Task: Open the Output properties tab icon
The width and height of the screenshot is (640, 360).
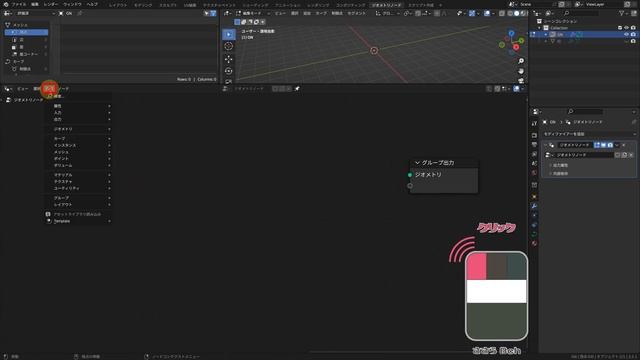Action: tap(534, 144)
